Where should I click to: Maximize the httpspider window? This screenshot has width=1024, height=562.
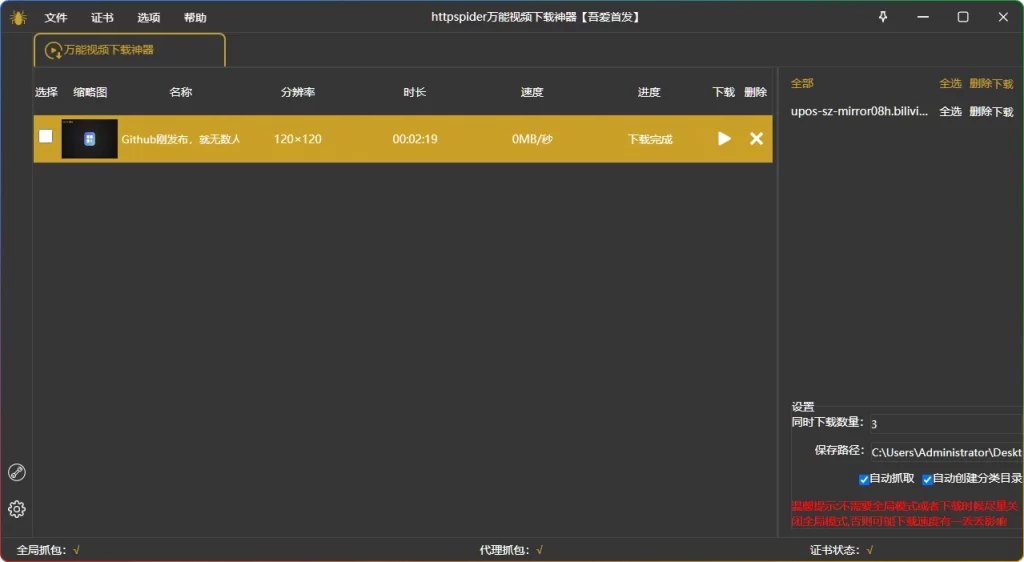point(963,17)
